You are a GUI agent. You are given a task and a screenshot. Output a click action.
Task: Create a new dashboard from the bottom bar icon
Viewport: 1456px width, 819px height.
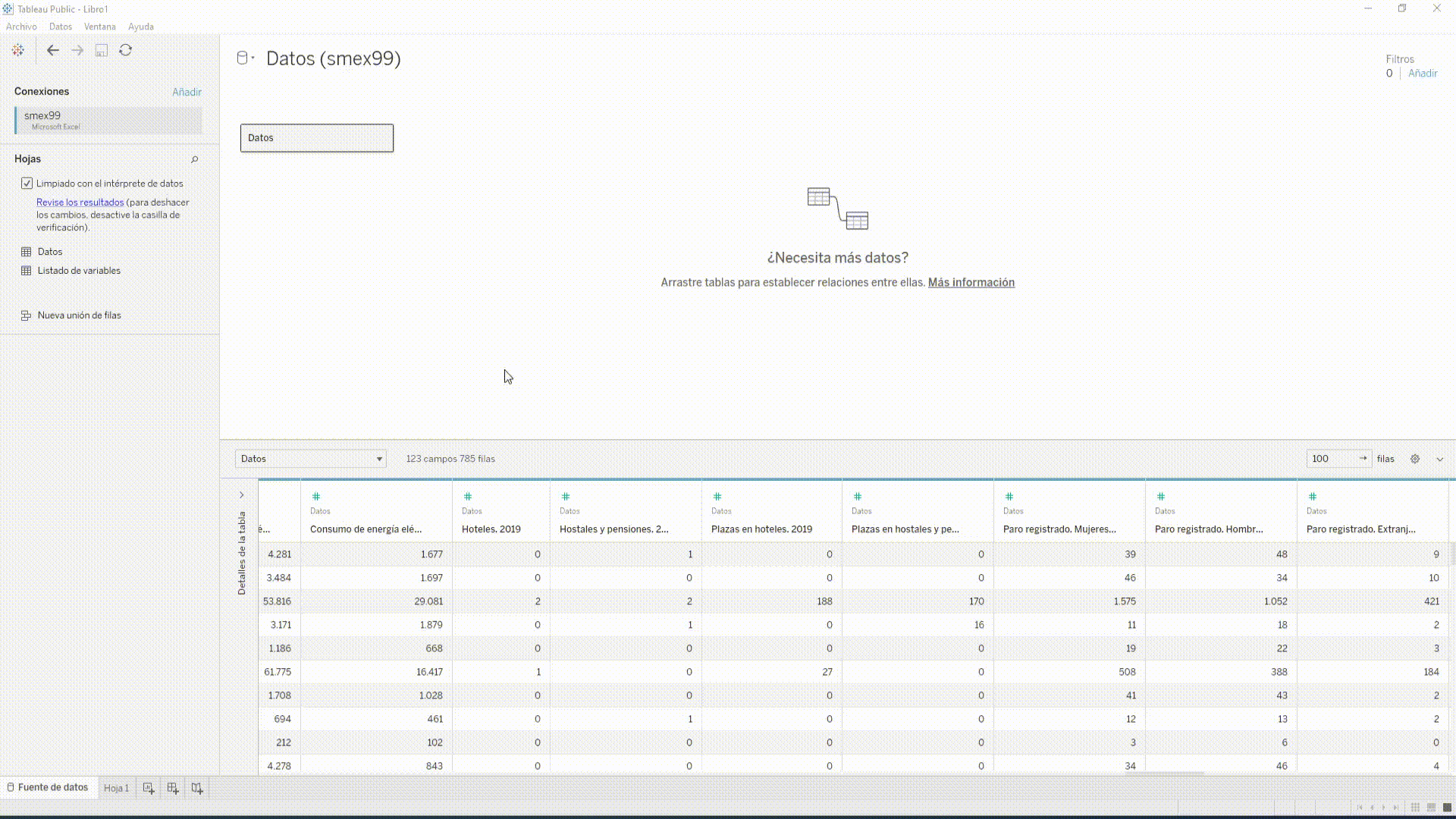pyautogui.click(x=172, y=788)
